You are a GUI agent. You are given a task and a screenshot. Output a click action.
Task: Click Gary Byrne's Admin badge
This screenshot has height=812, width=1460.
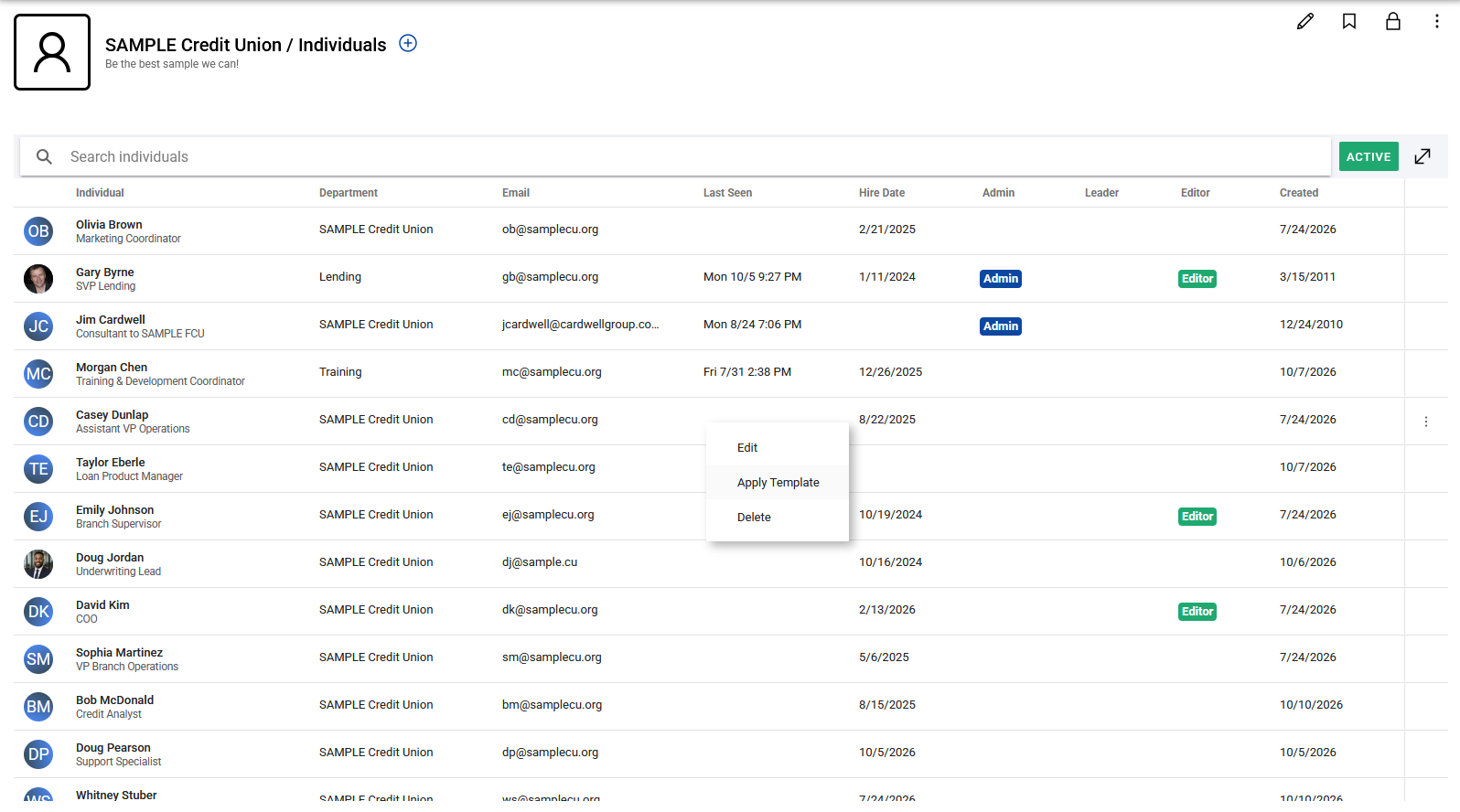(x=1001, y=279)
